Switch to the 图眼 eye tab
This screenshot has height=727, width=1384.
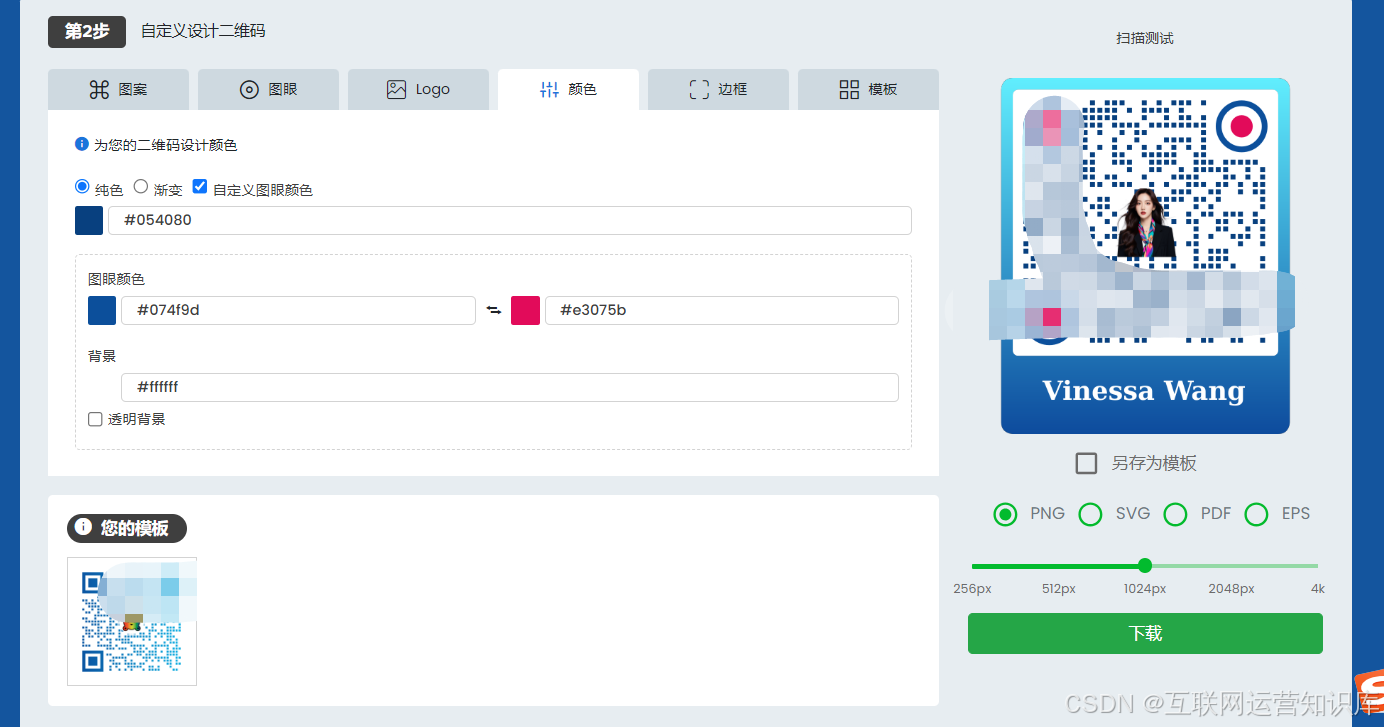(x=268, y=89)
